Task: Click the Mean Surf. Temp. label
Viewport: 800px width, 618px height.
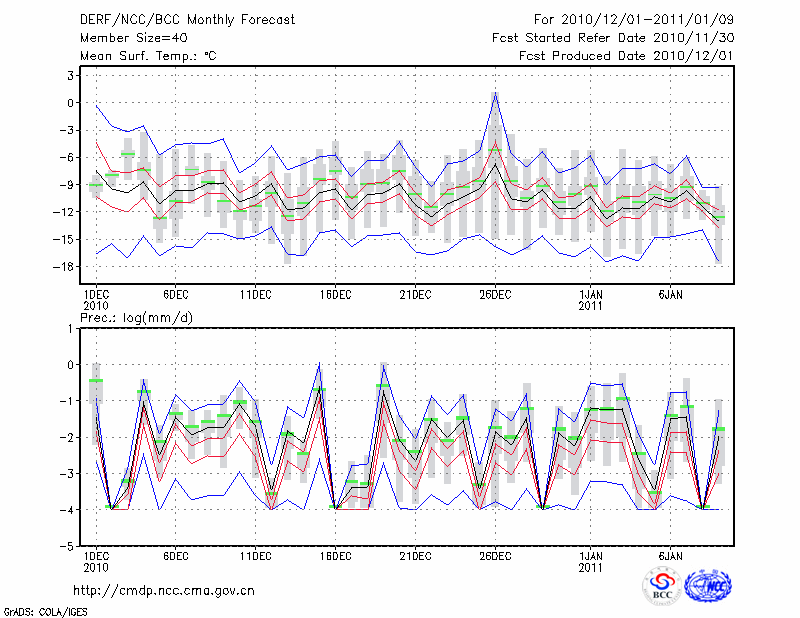Action: [148, 56]
